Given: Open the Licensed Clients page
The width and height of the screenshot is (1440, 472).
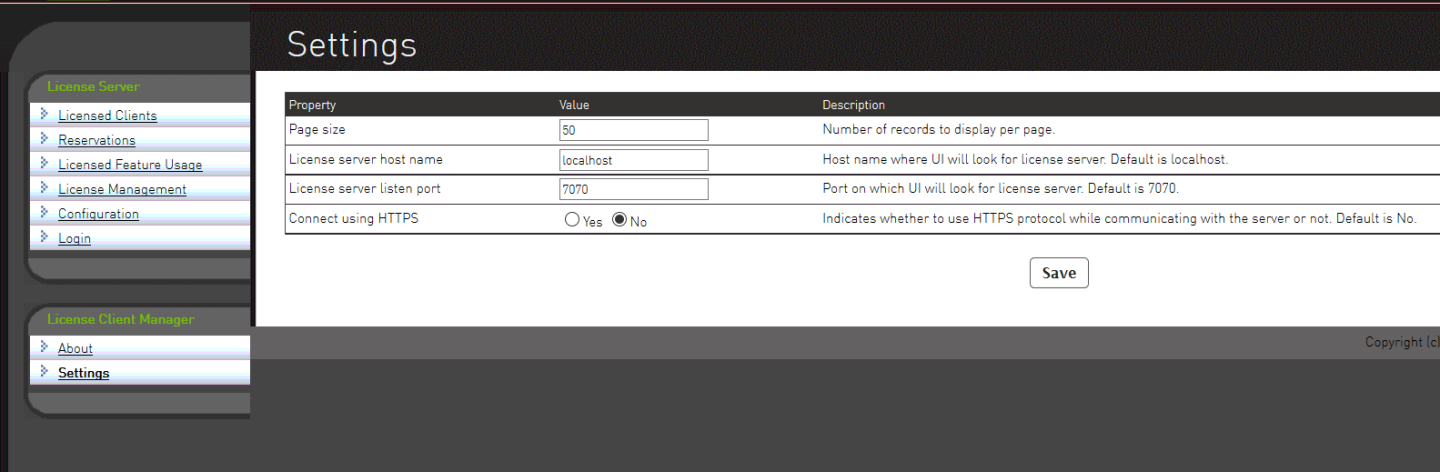Looking at the screenshot, I should coord(107,116).
